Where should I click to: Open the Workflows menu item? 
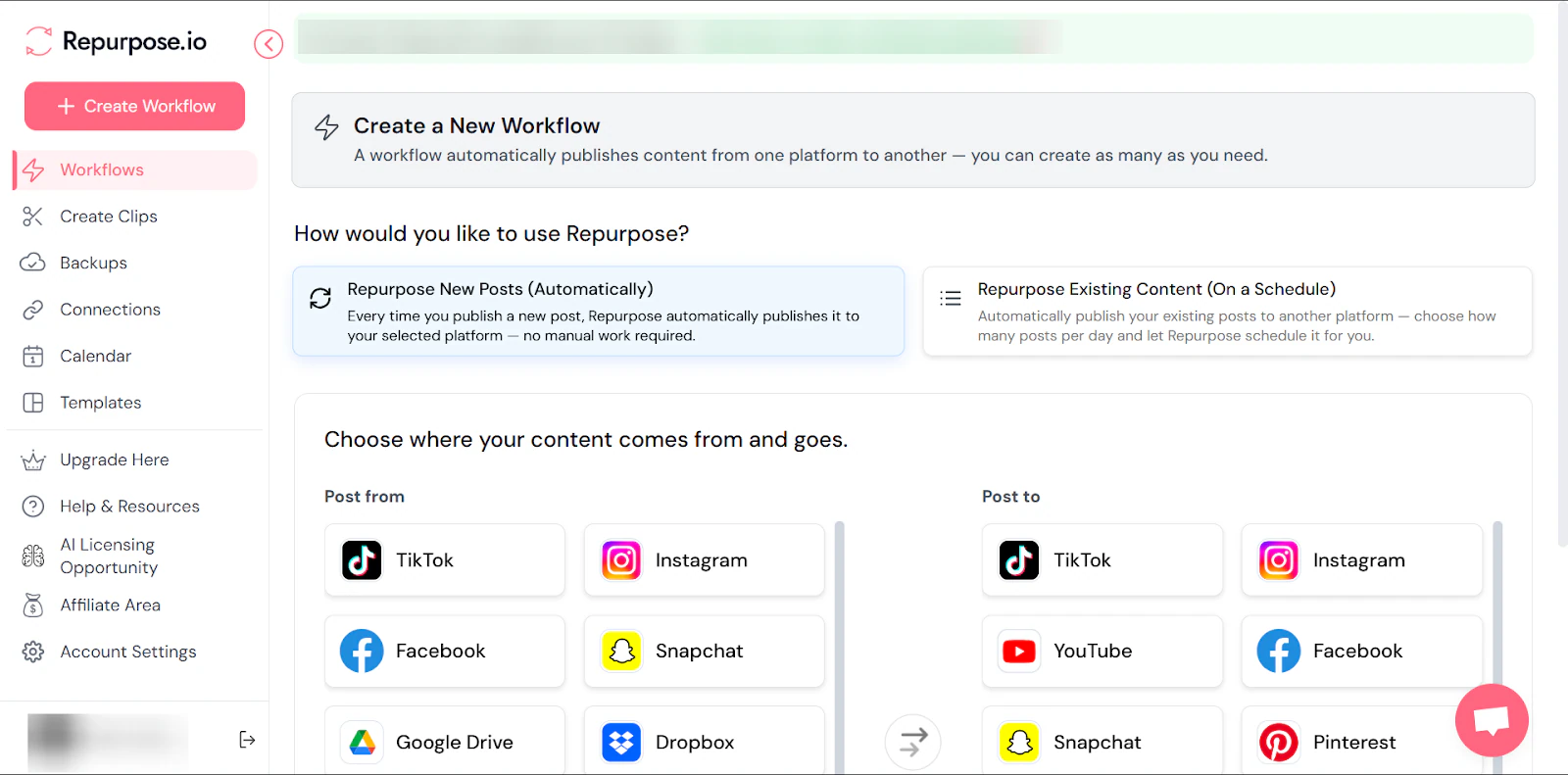click(x=134, y=170)
